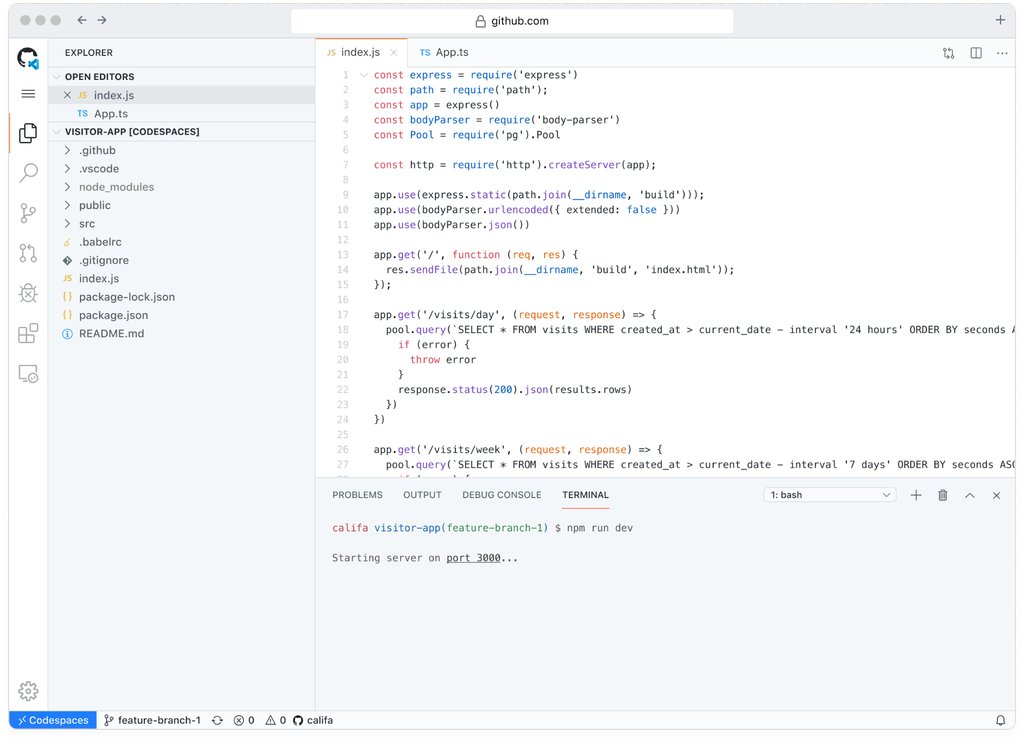This screenshot has width=1024, height=743.
Task: Kill the terminal with trash icon
Action: [x=943, y=496]
